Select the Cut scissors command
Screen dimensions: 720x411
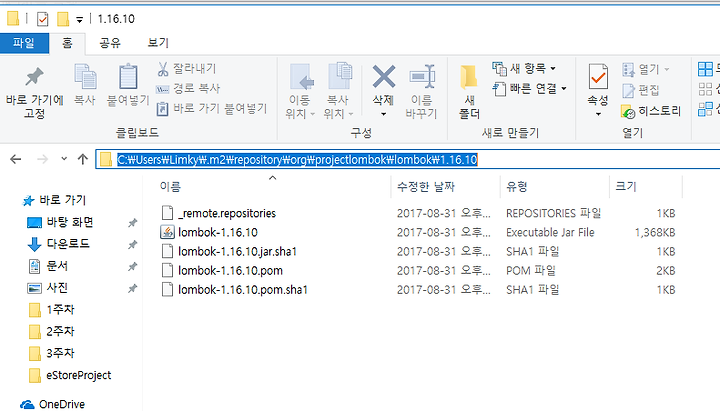pos(186,69)
